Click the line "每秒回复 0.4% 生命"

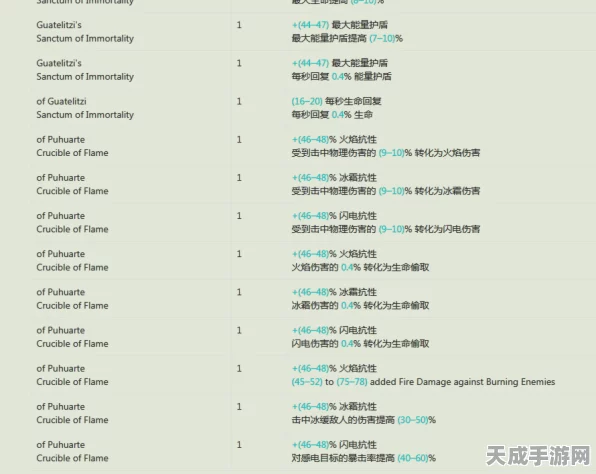click(x=332, y=115)
